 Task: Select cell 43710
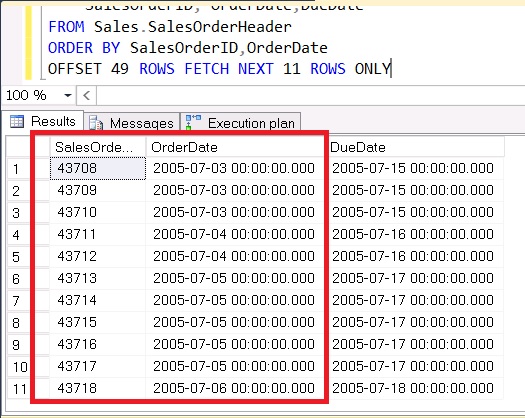[97, 212]
